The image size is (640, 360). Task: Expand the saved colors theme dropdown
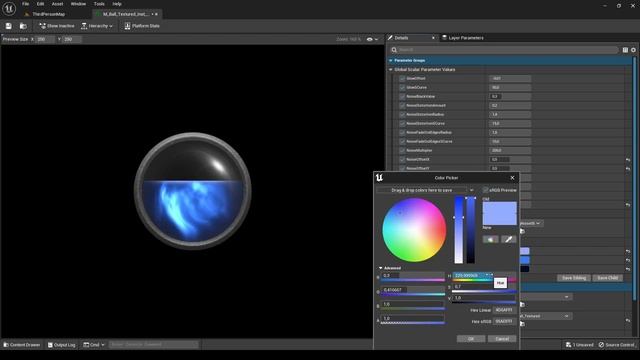(x=471, y=190)
